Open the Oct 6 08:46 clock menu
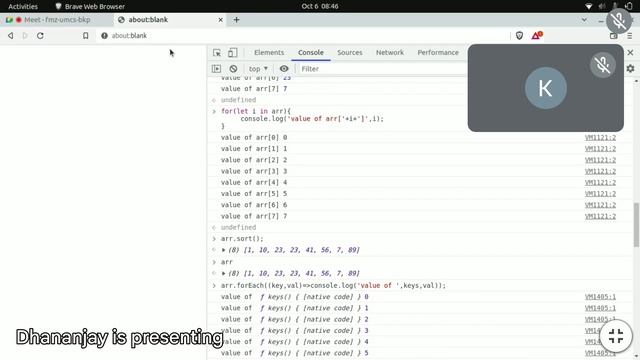The height and width of the screenshot is (360, 640). pyautogui.click(x=320, y=6)
